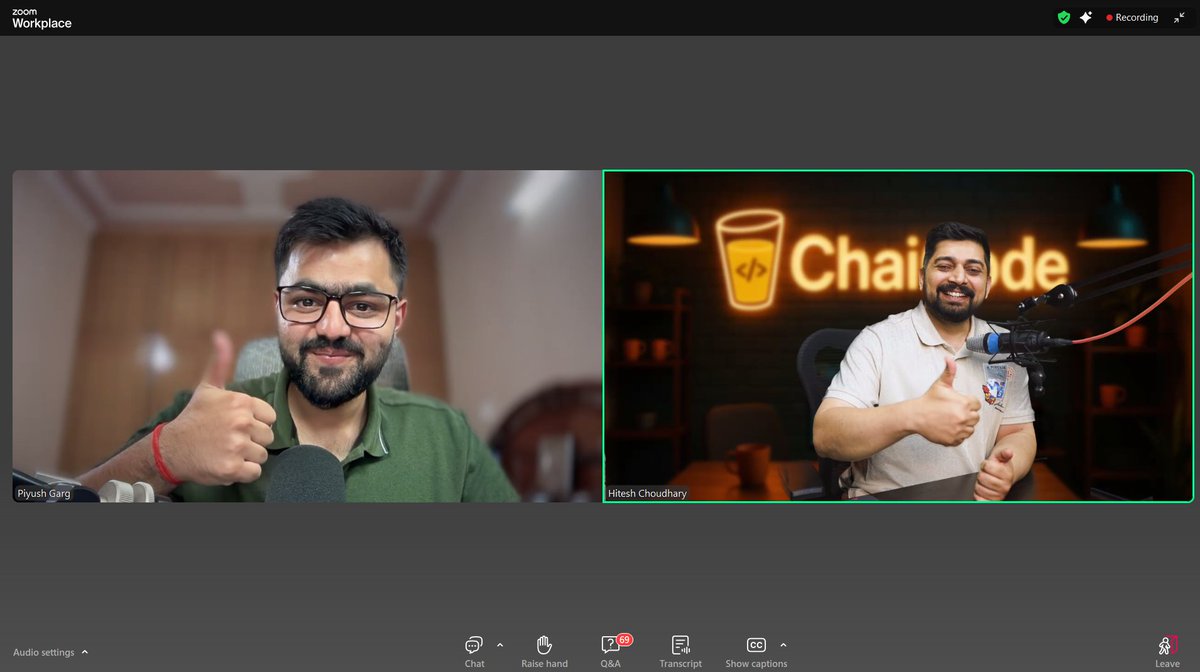The image size is (1200, 672).
Task: Toggle Show captions
Action: click(756, 650)
